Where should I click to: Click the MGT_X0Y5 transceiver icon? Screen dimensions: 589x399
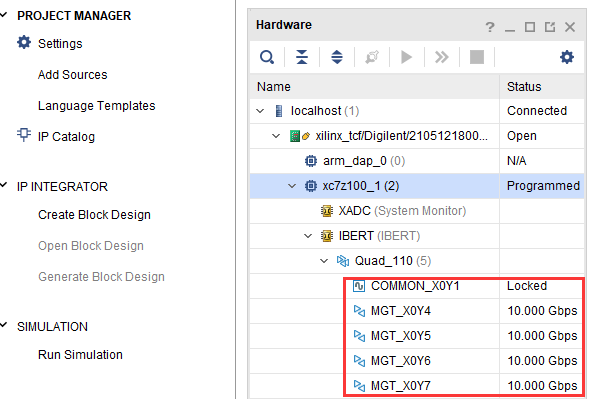click(359, 336)
